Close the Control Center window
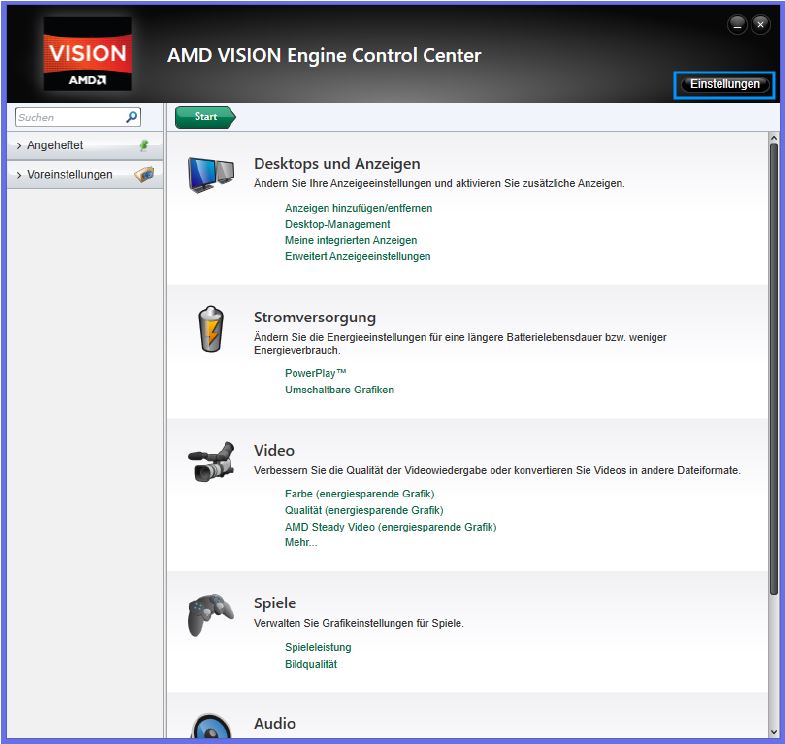 coord(760,24)
